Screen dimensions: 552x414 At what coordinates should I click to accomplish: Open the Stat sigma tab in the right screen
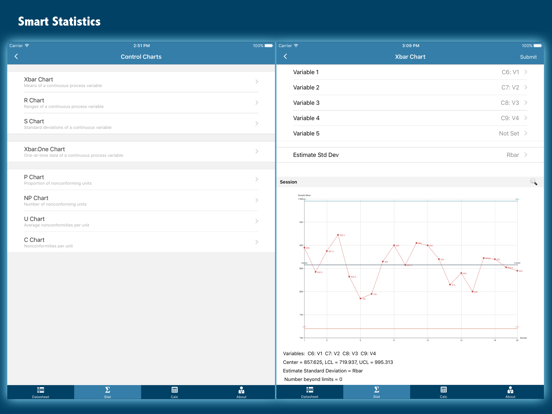tap(376, 392)
